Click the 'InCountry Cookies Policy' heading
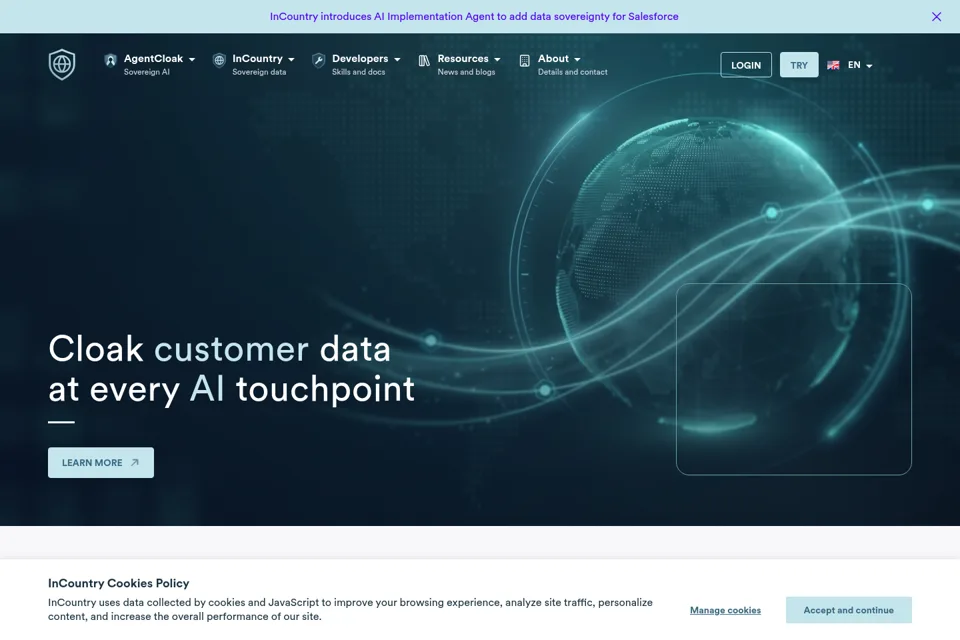This screenshot has width=960, height=640. coord(119,583)
